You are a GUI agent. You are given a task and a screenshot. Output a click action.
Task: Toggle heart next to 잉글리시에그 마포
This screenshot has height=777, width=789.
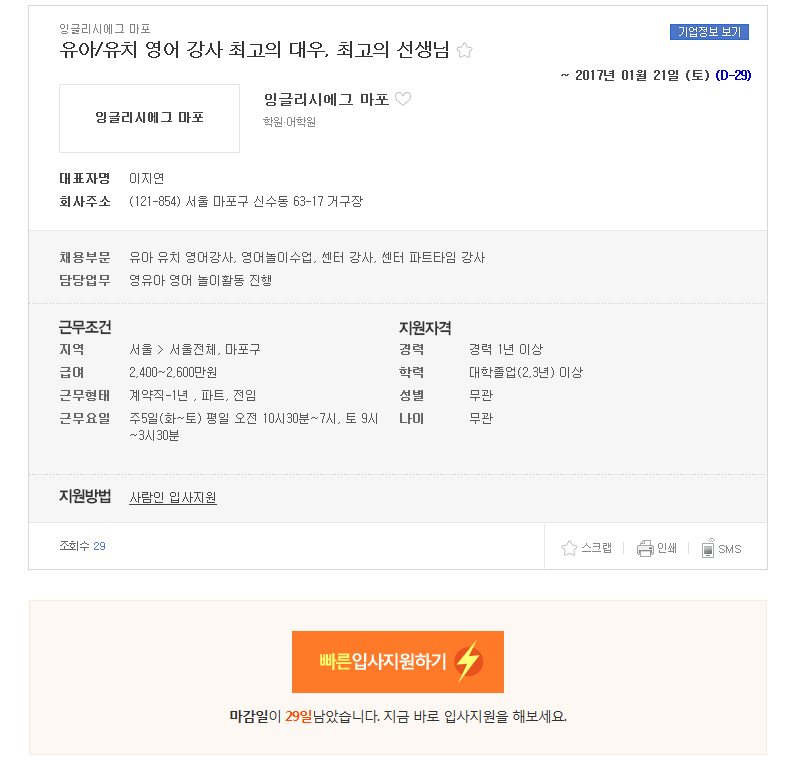pyautogui.click(x=403, y=99)
